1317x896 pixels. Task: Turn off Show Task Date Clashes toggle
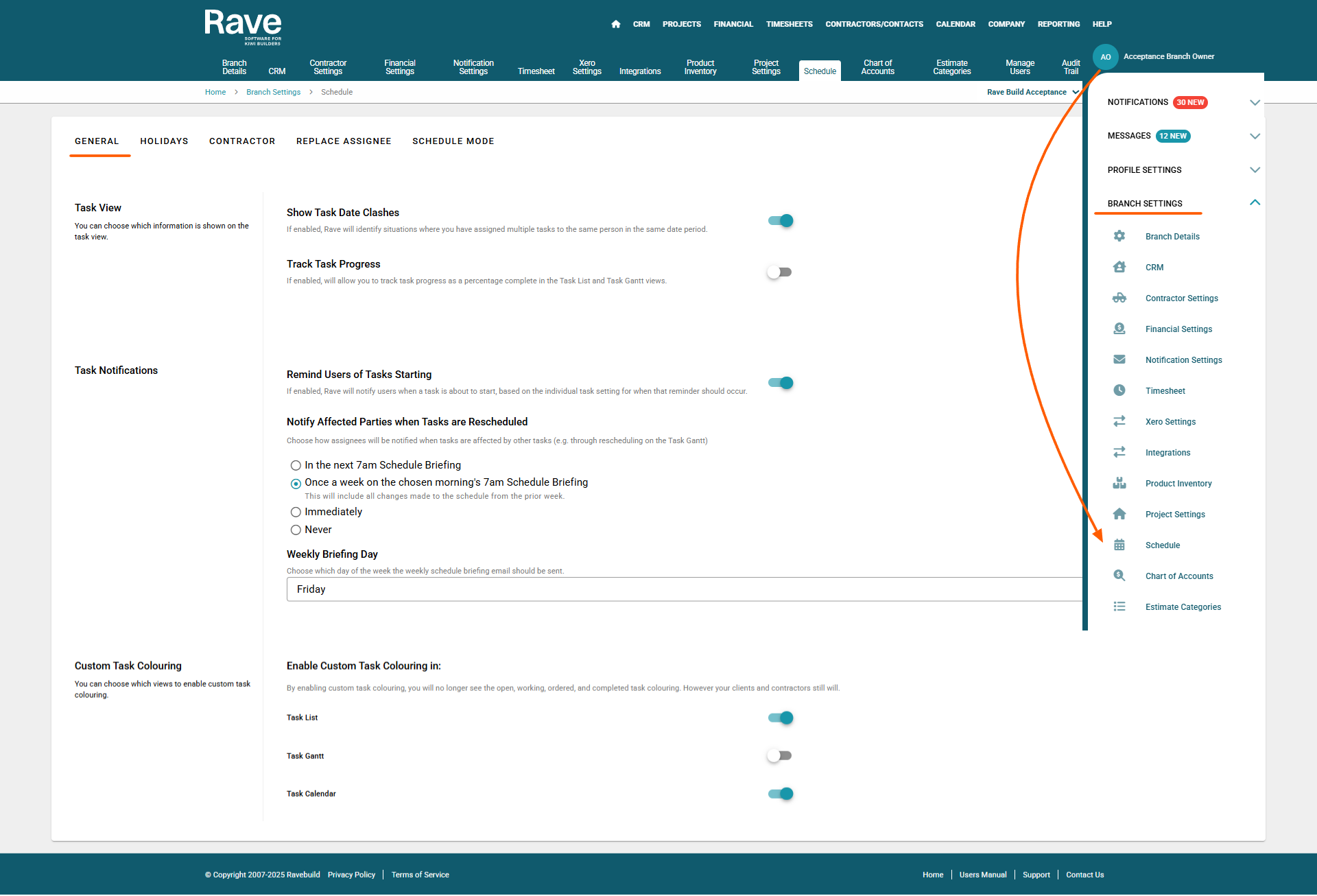pos(781,221)
